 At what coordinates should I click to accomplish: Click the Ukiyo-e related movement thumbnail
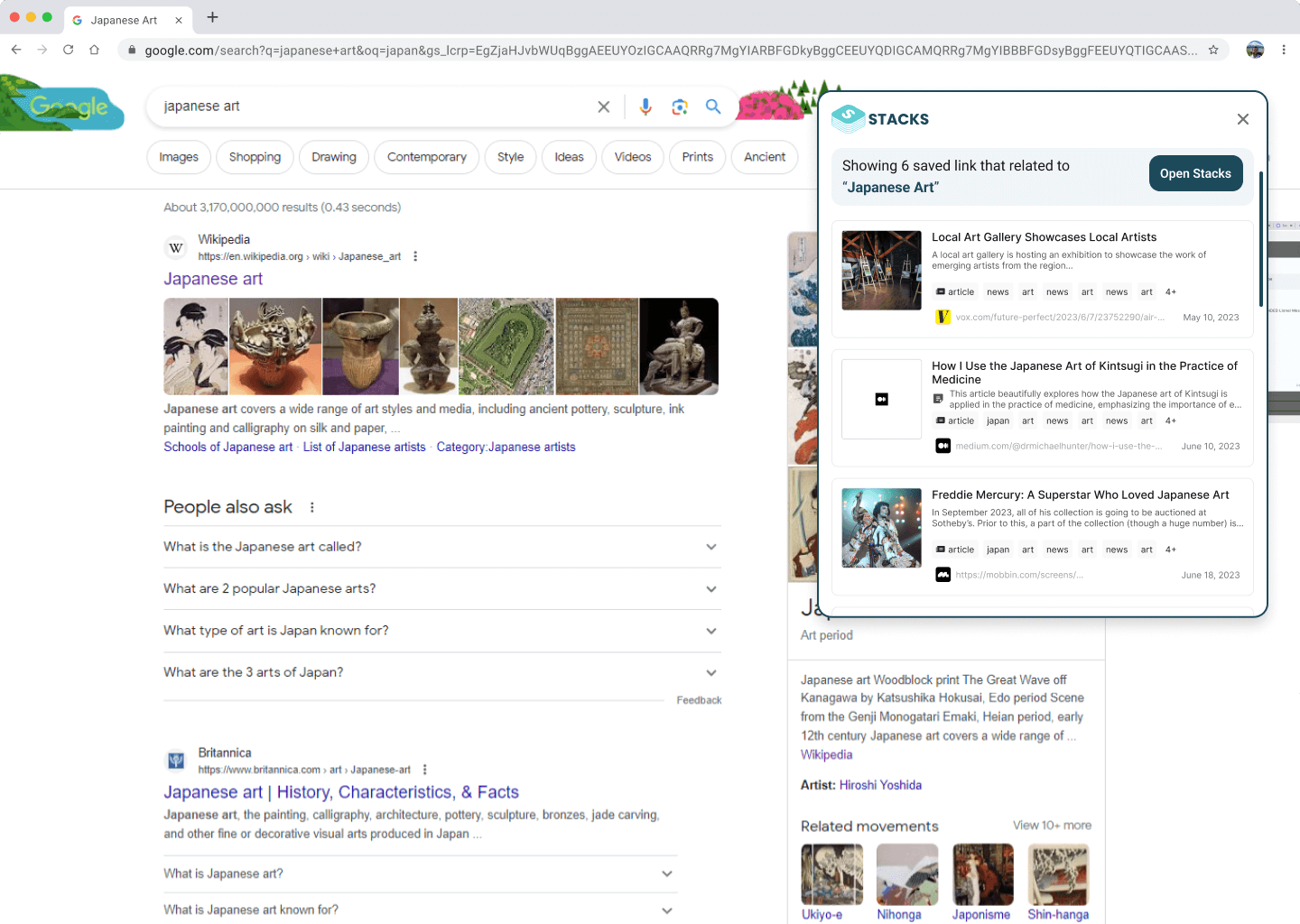click(x=831, y=873)
